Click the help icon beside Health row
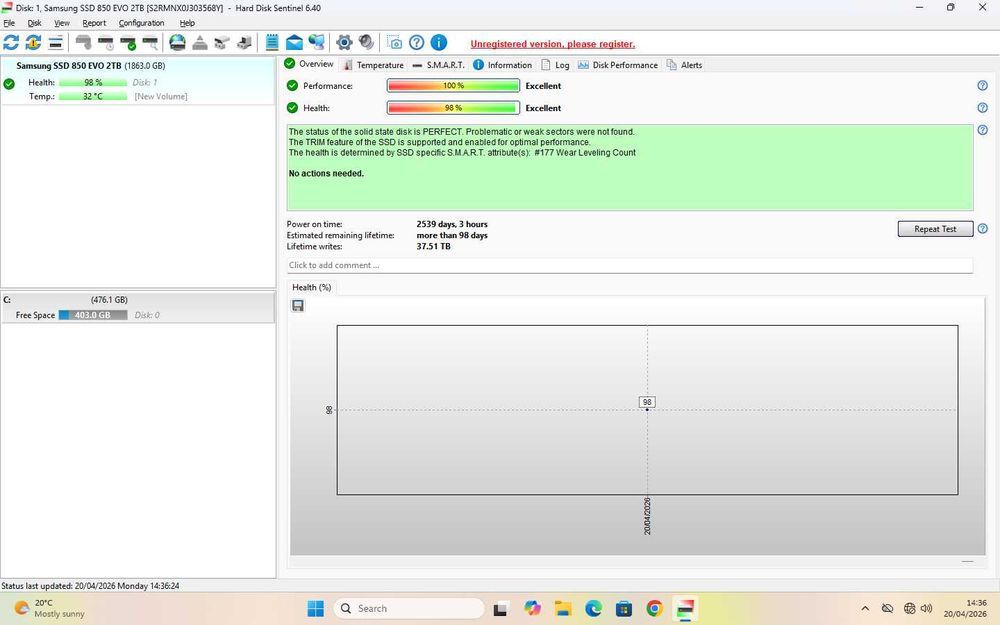Image resolution: width=1000 pixels, height=625 pixels. (x=982, y=108)
